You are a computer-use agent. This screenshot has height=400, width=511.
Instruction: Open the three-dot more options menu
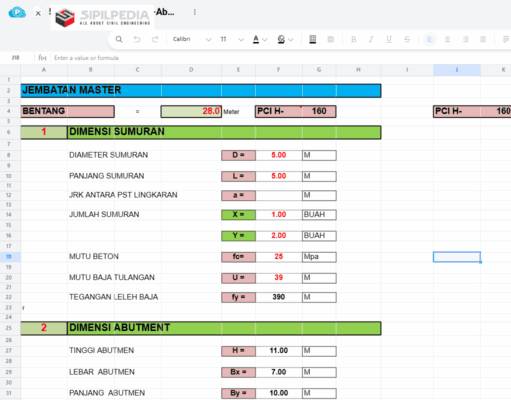[195, 12]
